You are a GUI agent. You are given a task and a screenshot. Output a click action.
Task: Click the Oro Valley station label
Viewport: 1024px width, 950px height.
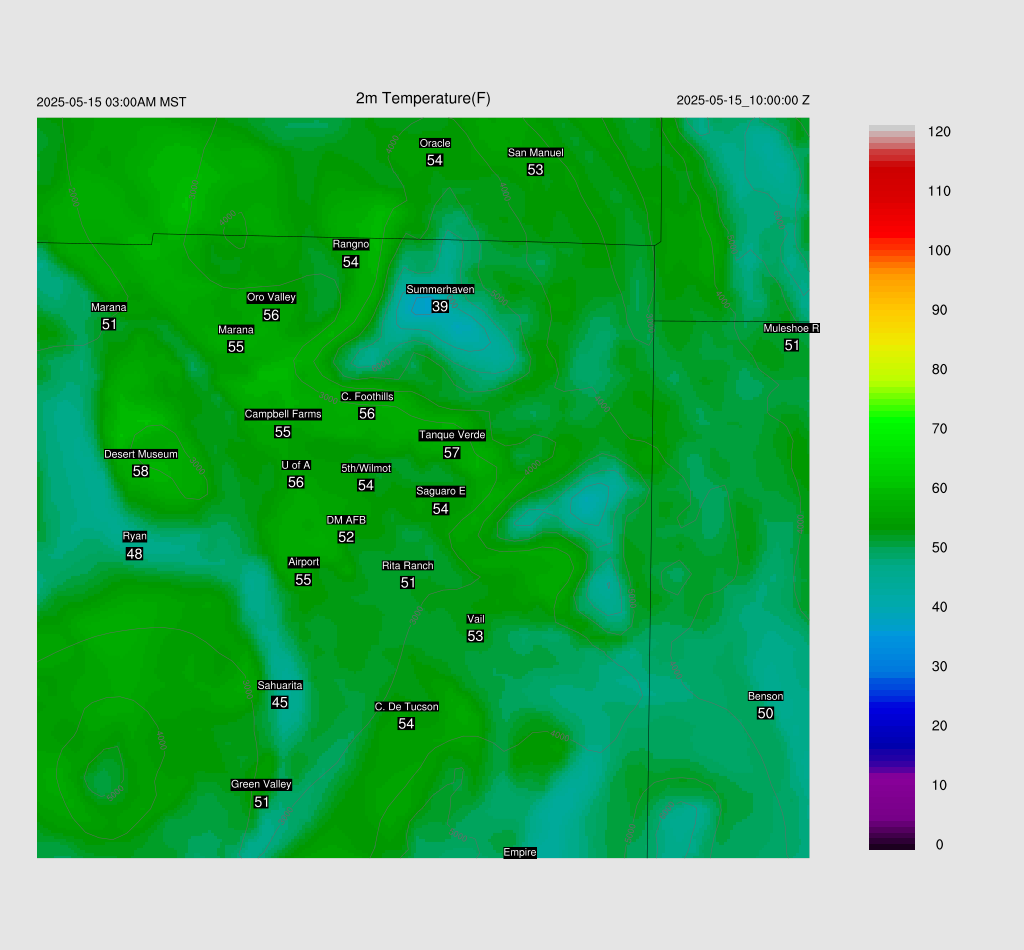point(271,297)
